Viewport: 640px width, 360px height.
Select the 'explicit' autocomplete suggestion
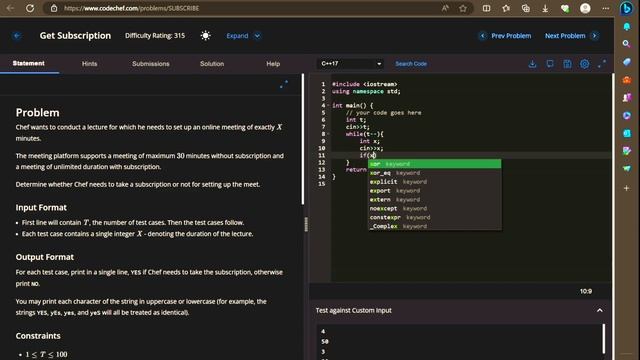coord(434,182)
